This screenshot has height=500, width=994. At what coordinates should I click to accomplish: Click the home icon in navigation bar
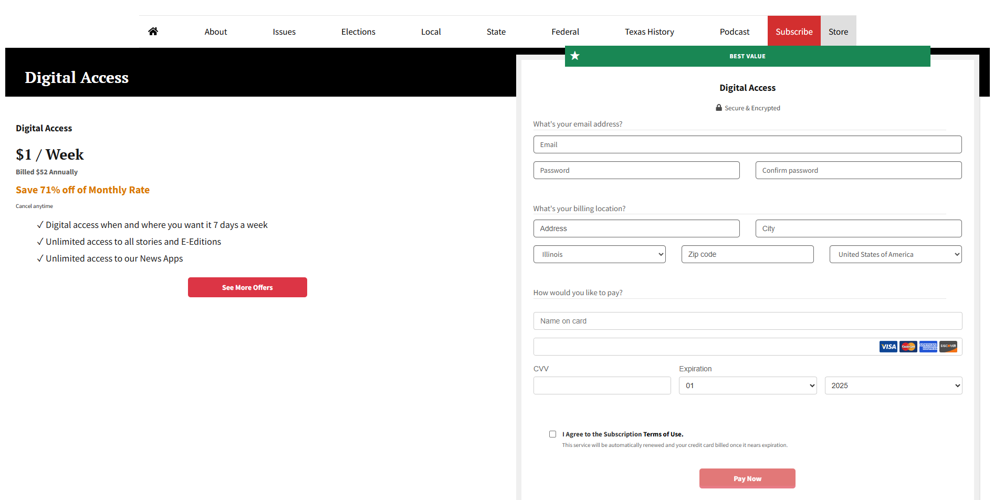click(153, 31)
